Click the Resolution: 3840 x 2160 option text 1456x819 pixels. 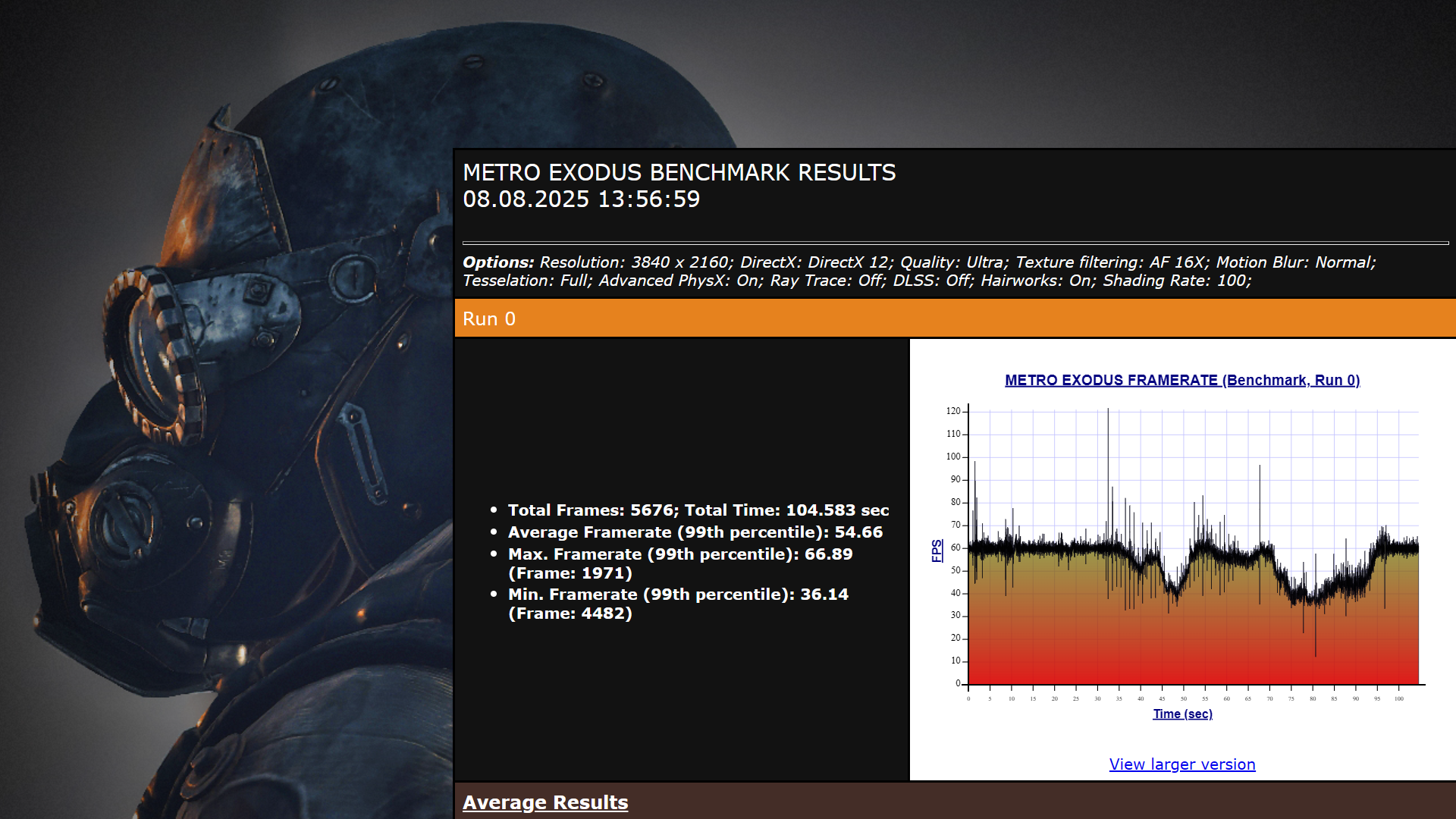(635, 262)
